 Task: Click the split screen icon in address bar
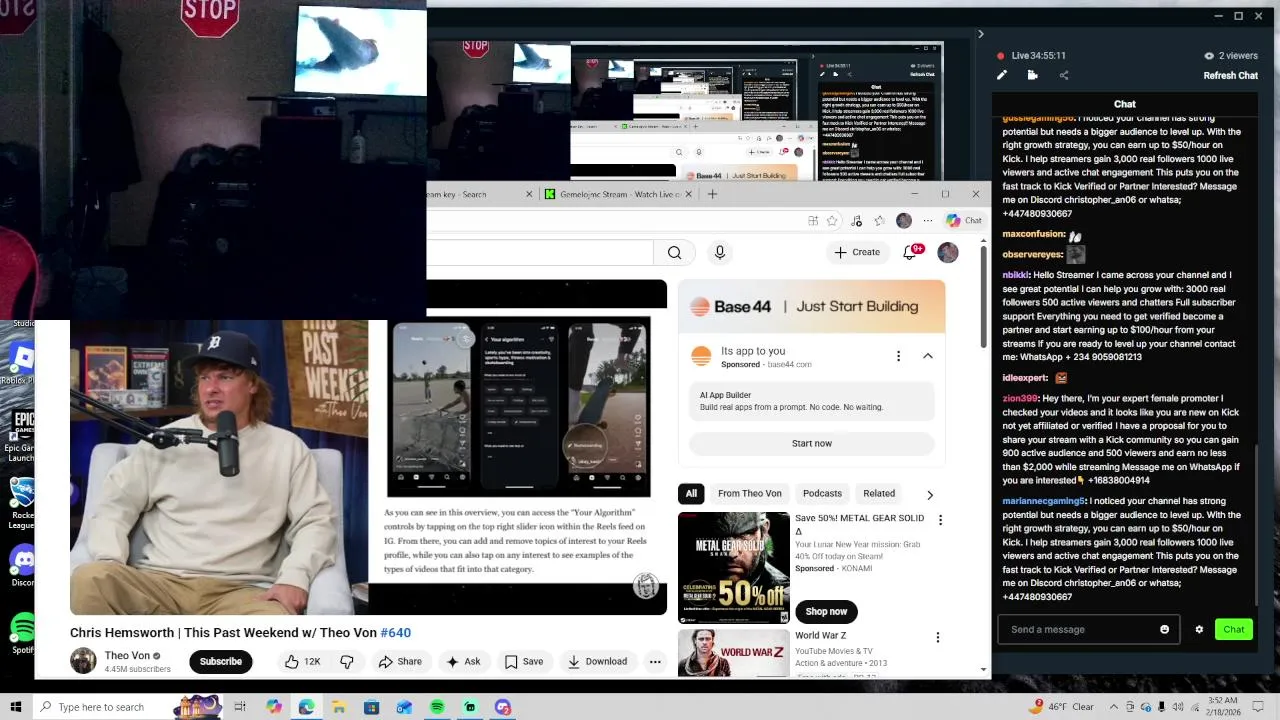coord(813,220)
